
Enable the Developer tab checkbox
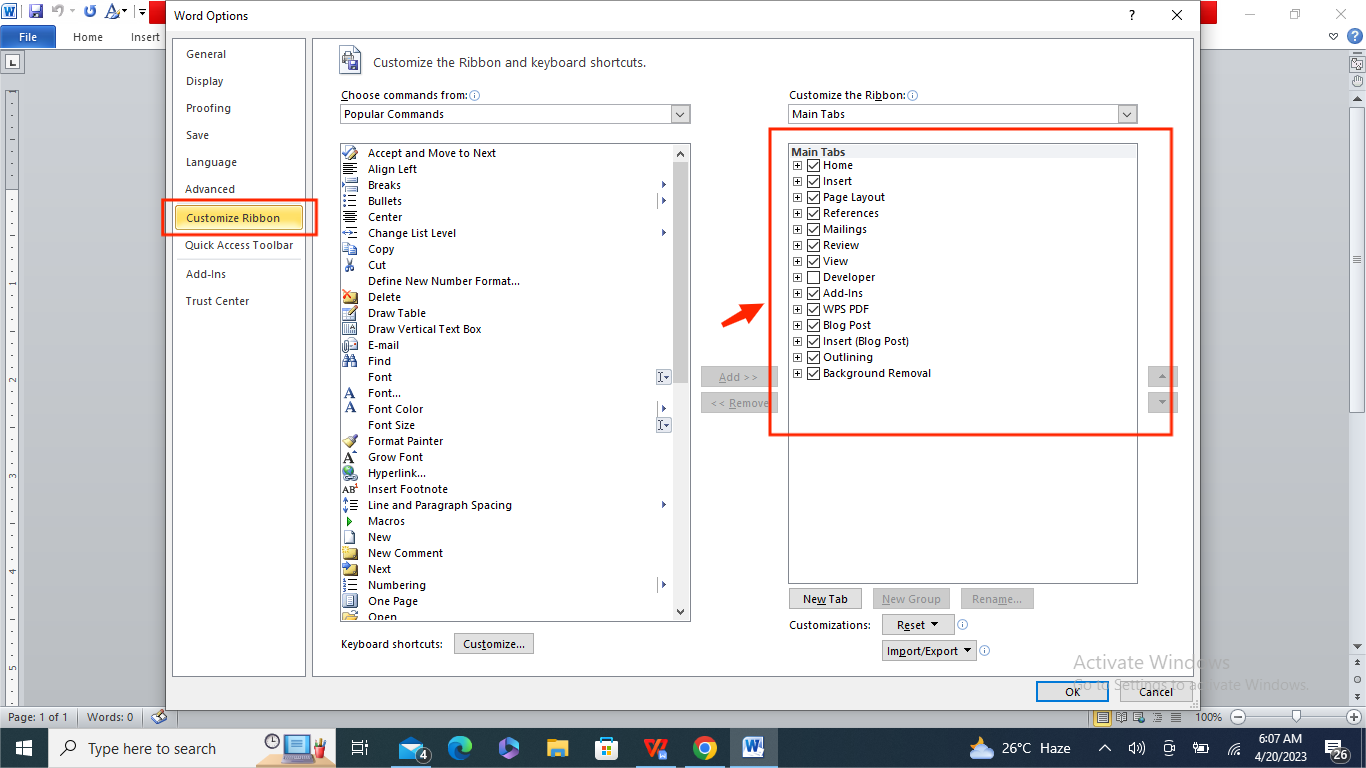(x=813, y=277)
